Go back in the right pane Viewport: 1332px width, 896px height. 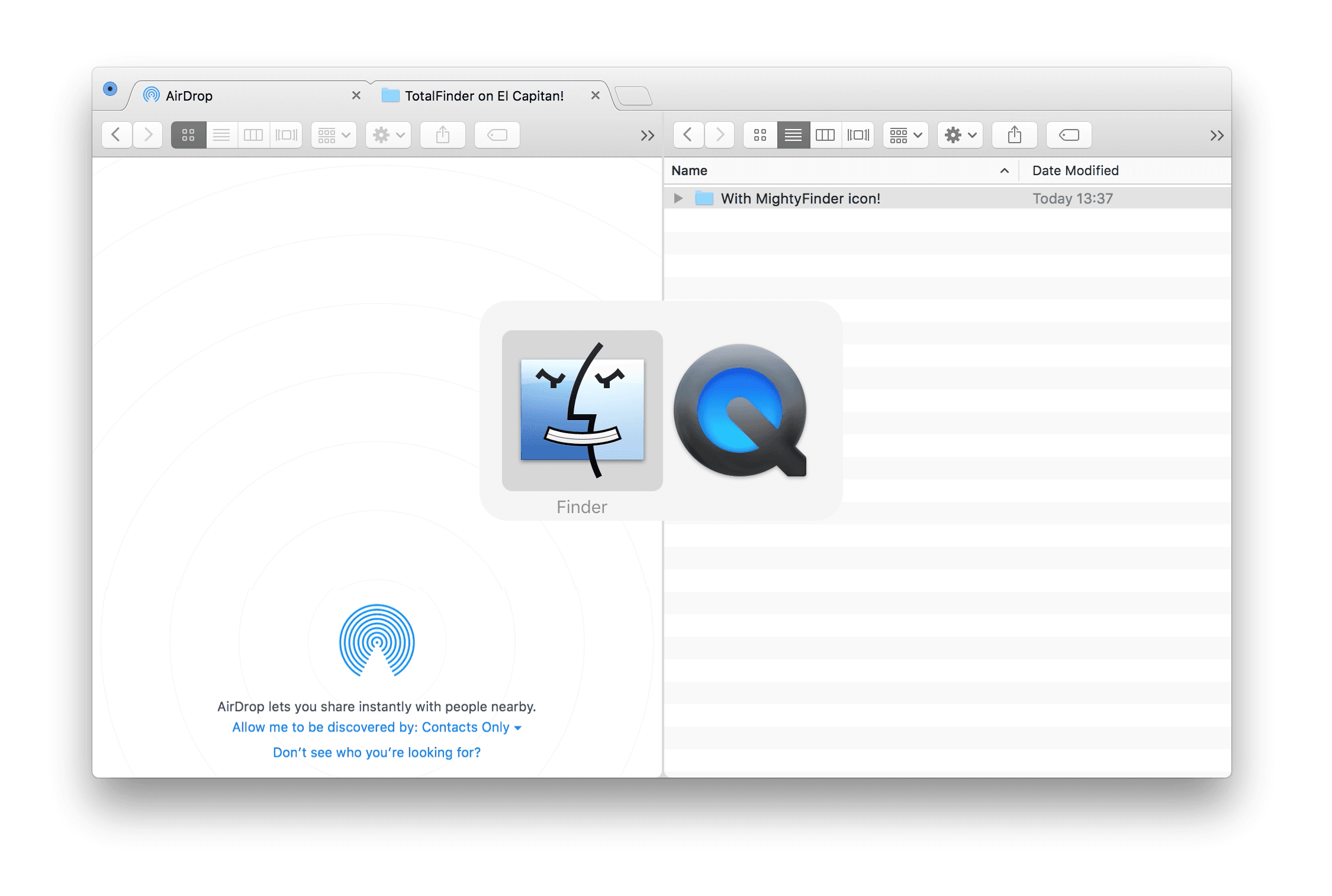click(688, 135)
